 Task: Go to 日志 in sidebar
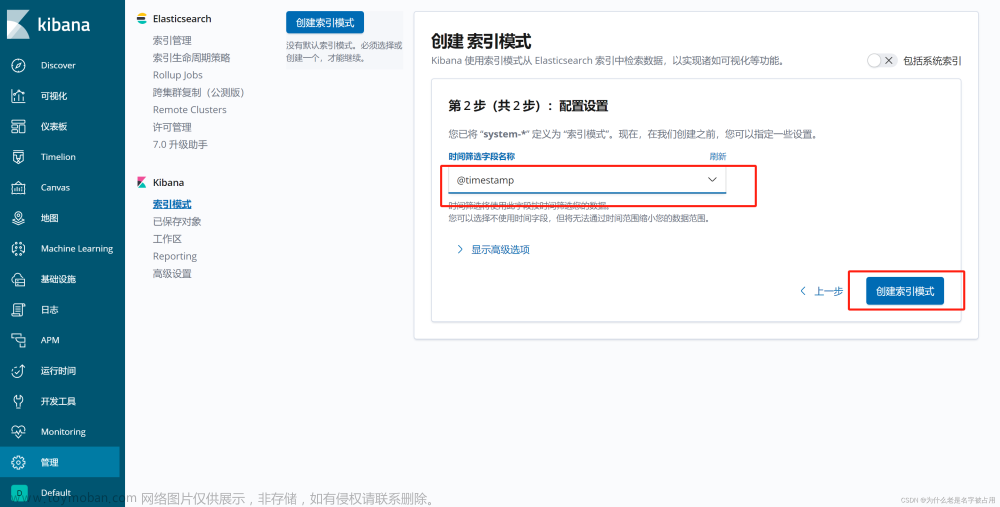50,310
